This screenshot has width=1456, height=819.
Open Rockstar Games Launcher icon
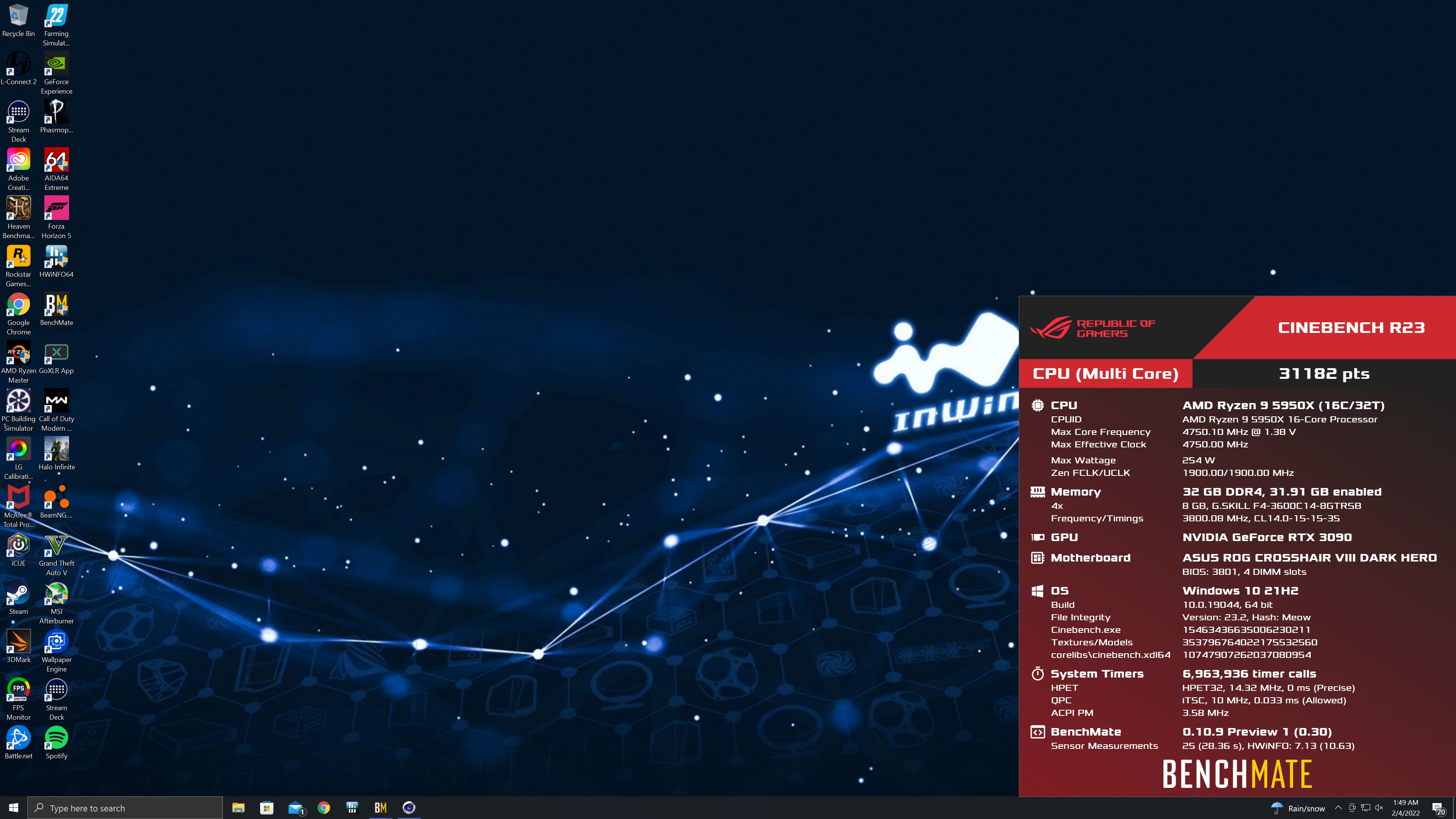[19, 266]
